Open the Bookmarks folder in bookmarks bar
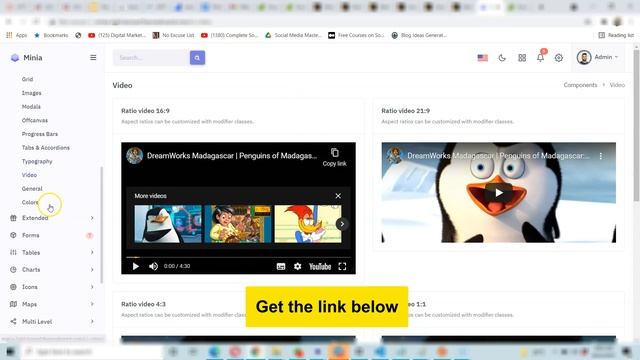This screenshot has height=360, width=640. 51,35
